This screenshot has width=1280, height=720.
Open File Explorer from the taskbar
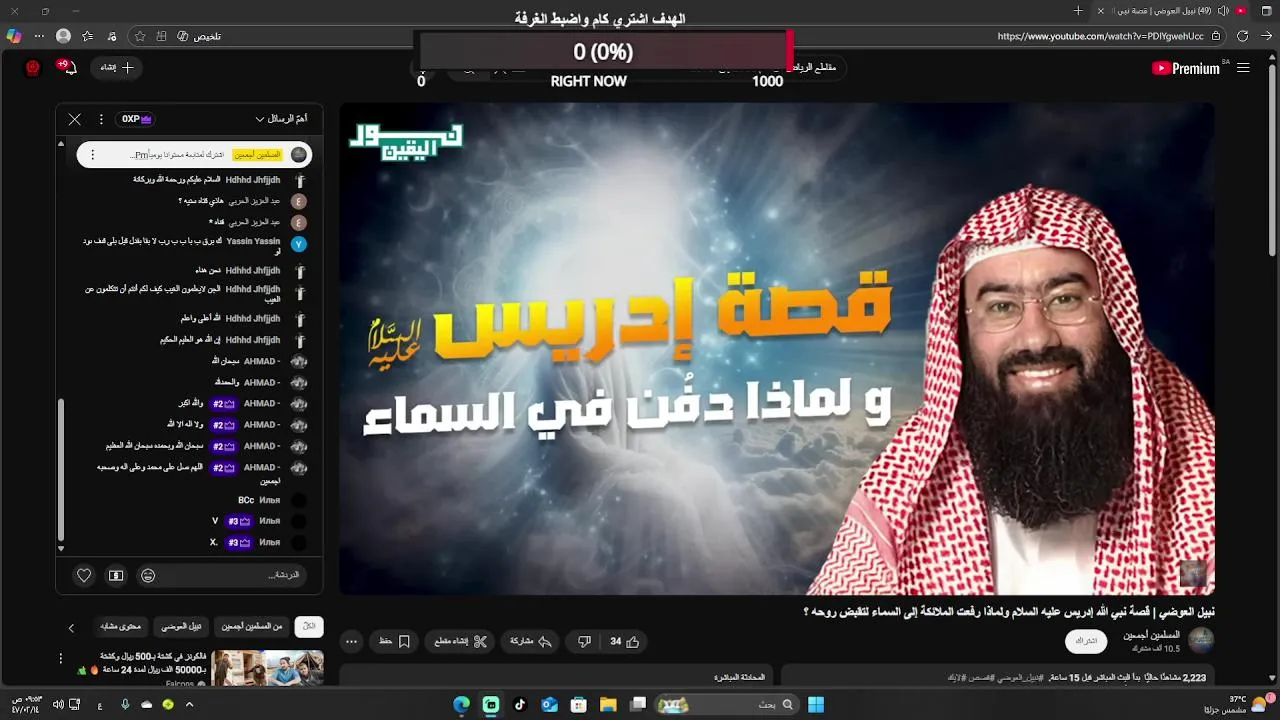608,705
